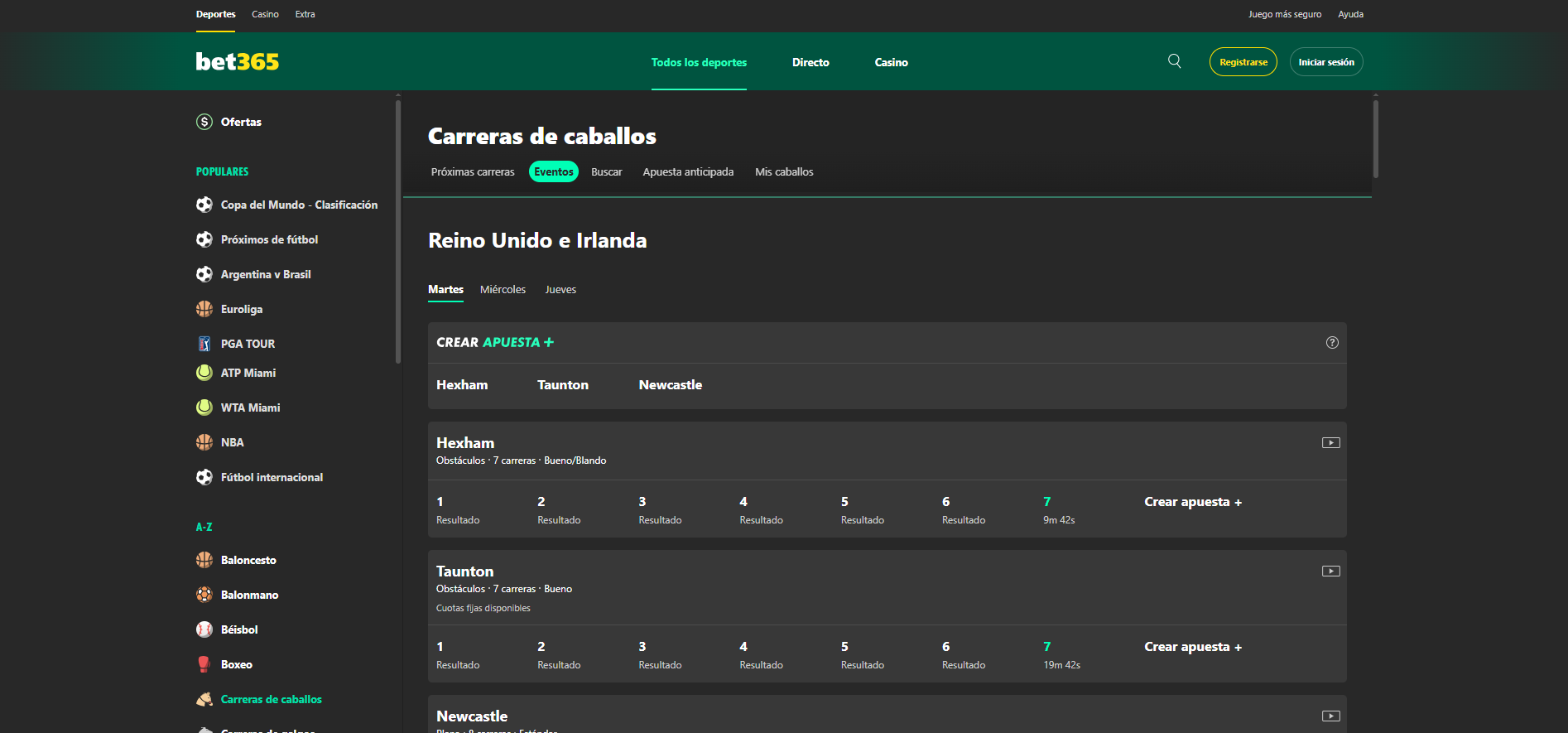Click the NBA basketball icon
1568x733 pixels.
(204, 442)
